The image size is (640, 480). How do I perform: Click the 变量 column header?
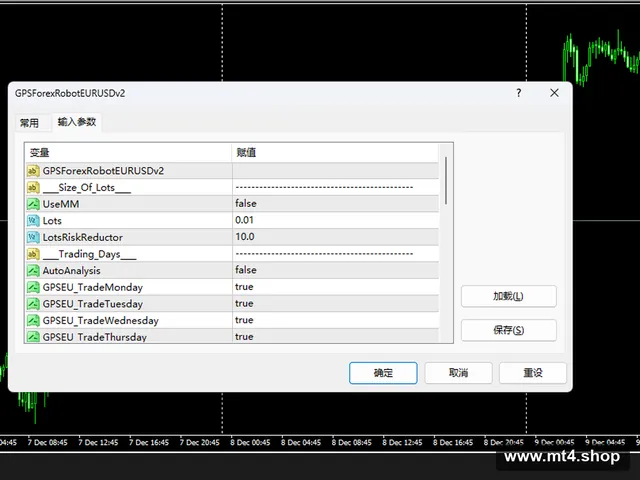128,153
